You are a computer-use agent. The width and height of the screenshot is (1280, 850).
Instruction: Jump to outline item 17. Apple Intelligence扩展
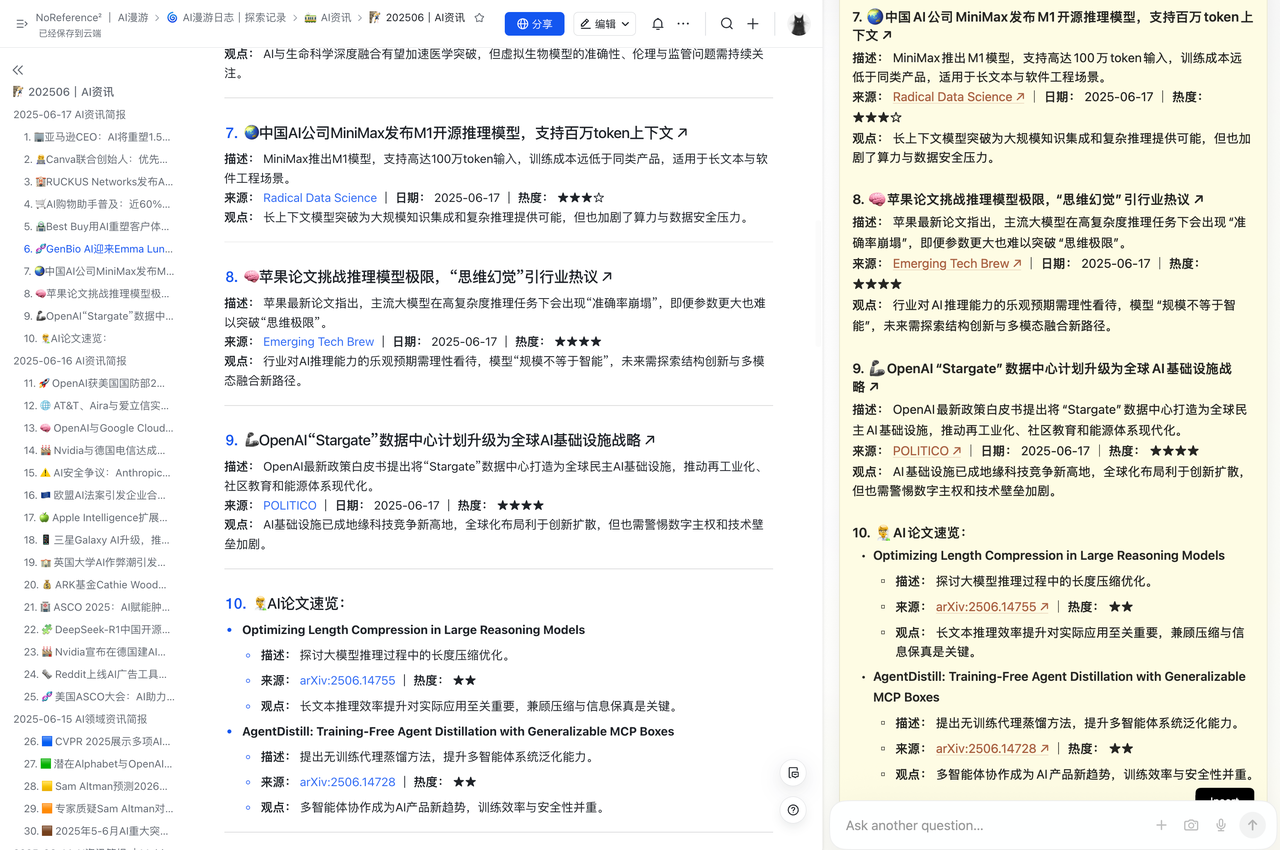tap(95, 518)
